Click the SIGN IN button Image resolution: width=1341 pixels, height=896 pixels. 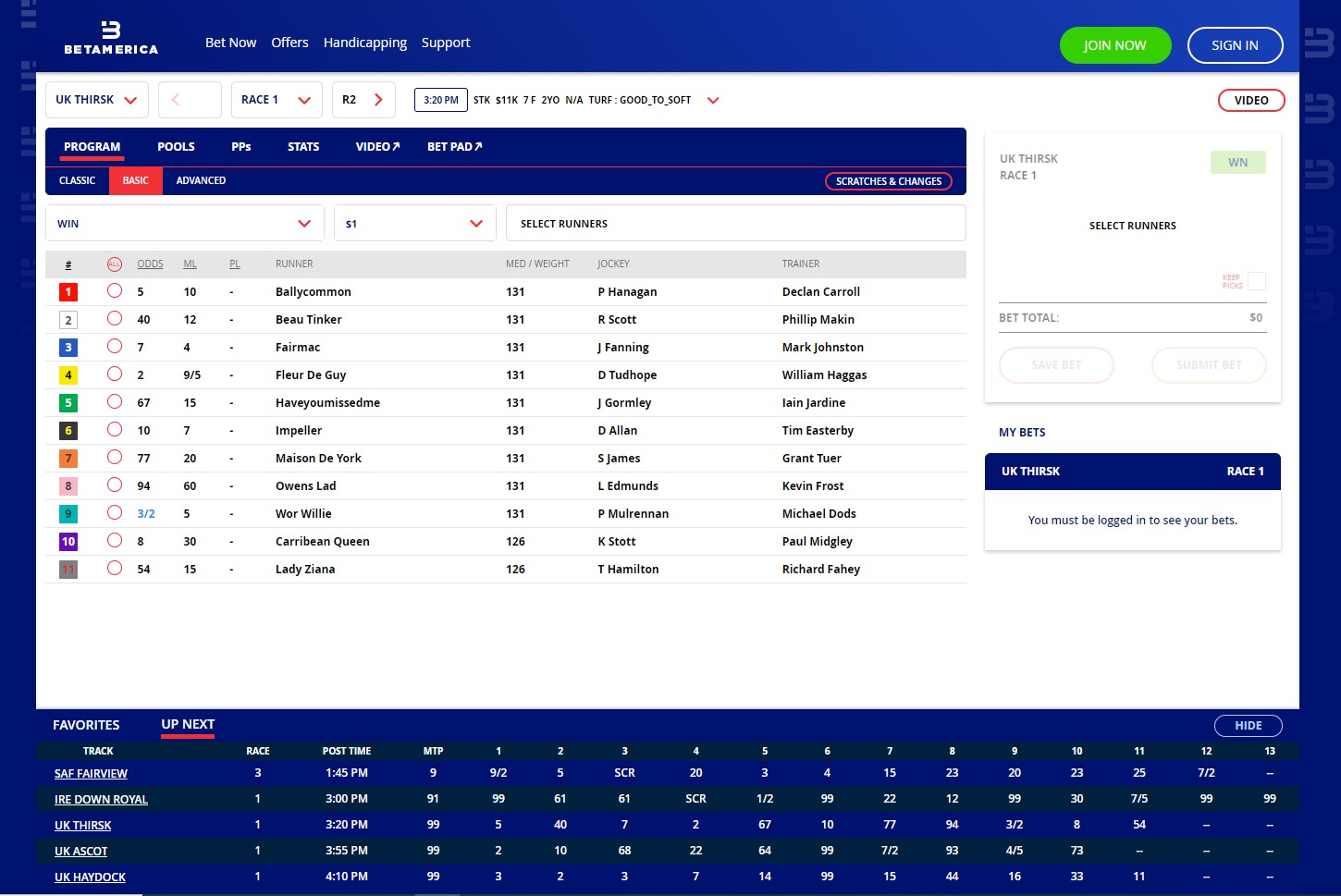pyautogui.click(x=1235, y=45)
